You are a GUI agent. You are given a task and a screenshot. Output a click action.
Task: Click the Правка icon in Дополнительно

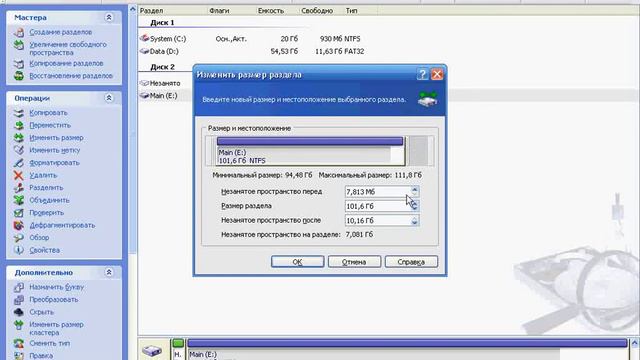(x=19, y=356)
